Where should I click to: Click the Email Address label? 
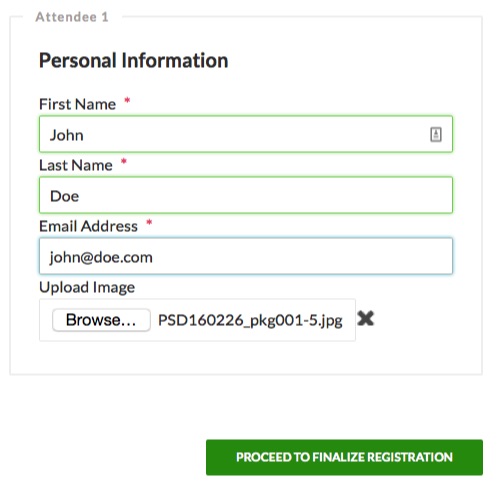(88, 226)
